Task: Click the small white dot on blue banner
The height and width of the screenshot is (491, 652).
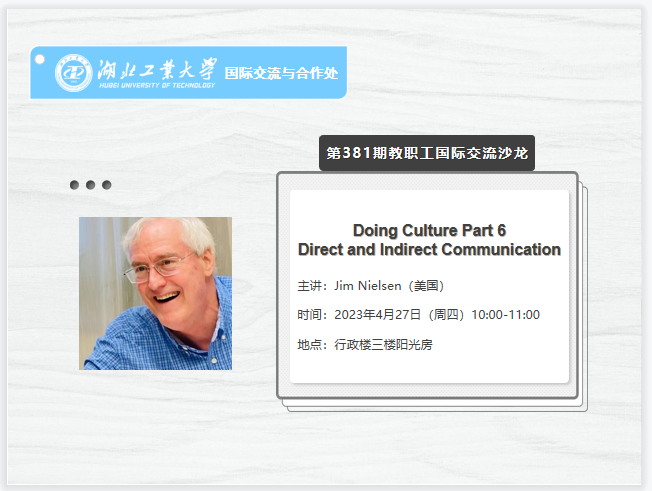Action: click(40, 59)
